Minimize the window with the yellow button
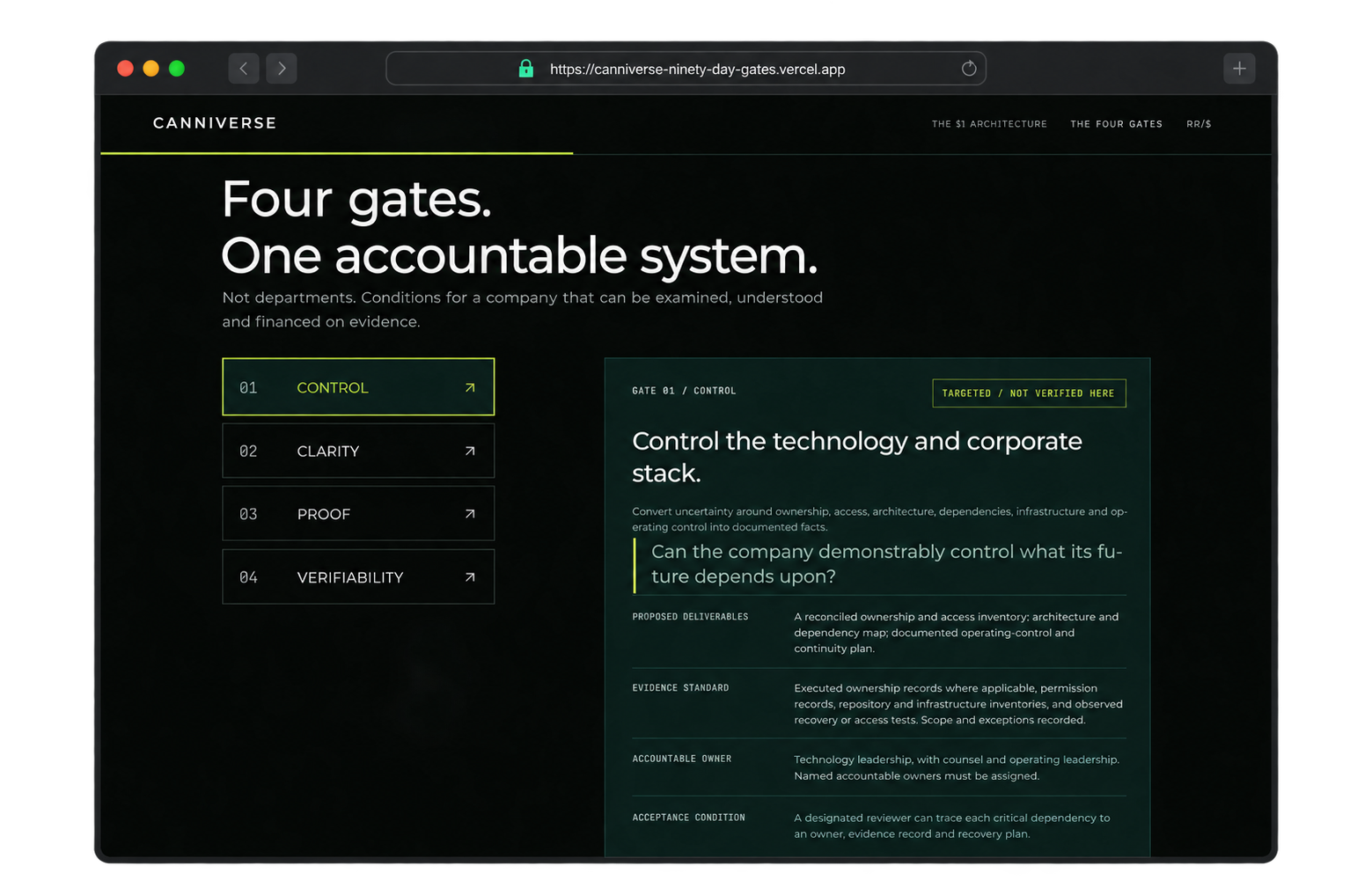The image size is (1372, 888). click(150, 68)
